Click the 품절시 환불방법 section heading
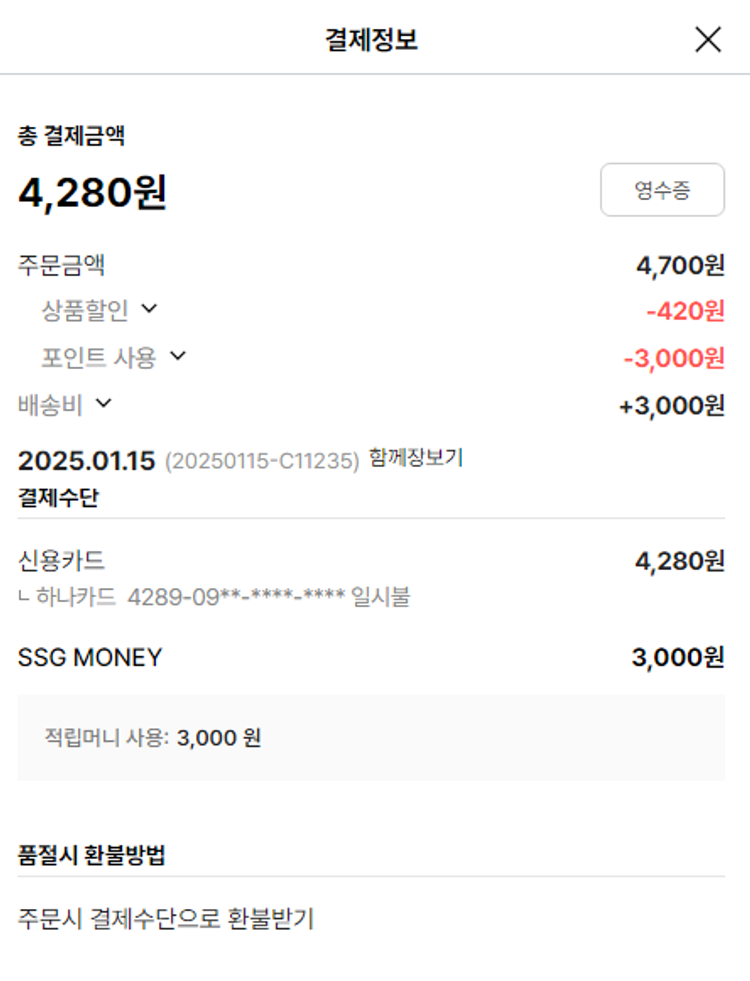This screenshot has height=981, width=750. coord(92,856)
